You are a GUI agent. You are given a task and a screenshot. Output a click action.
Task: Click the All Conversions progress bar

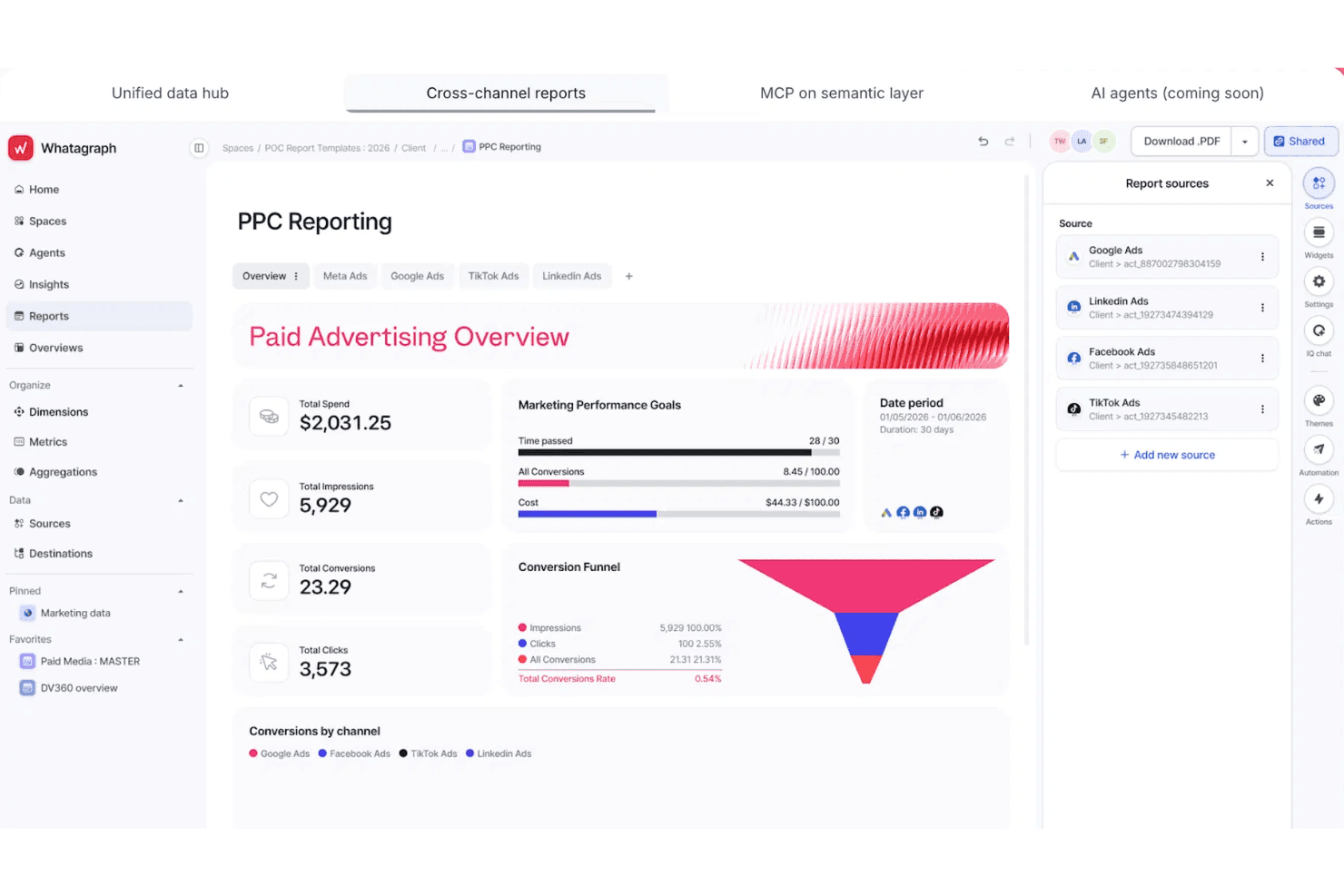point(678,483)
